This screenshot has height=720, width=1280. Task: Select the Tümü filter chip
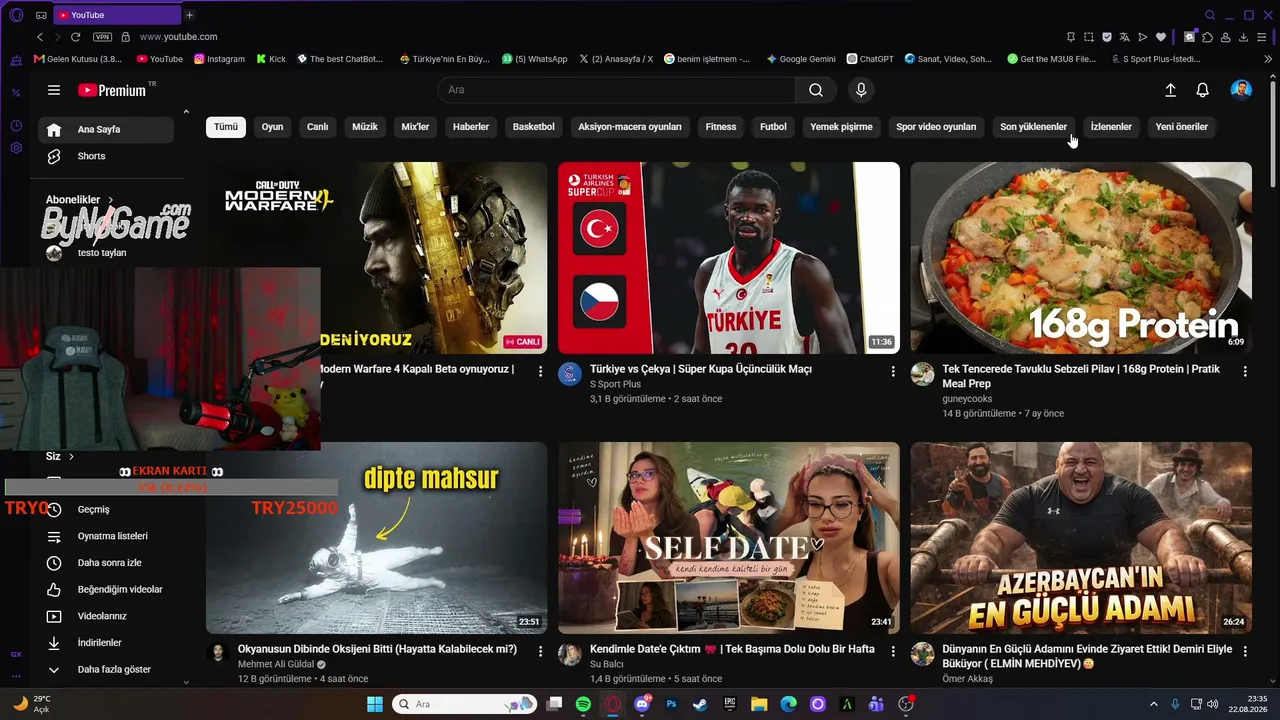coord(226,127)
